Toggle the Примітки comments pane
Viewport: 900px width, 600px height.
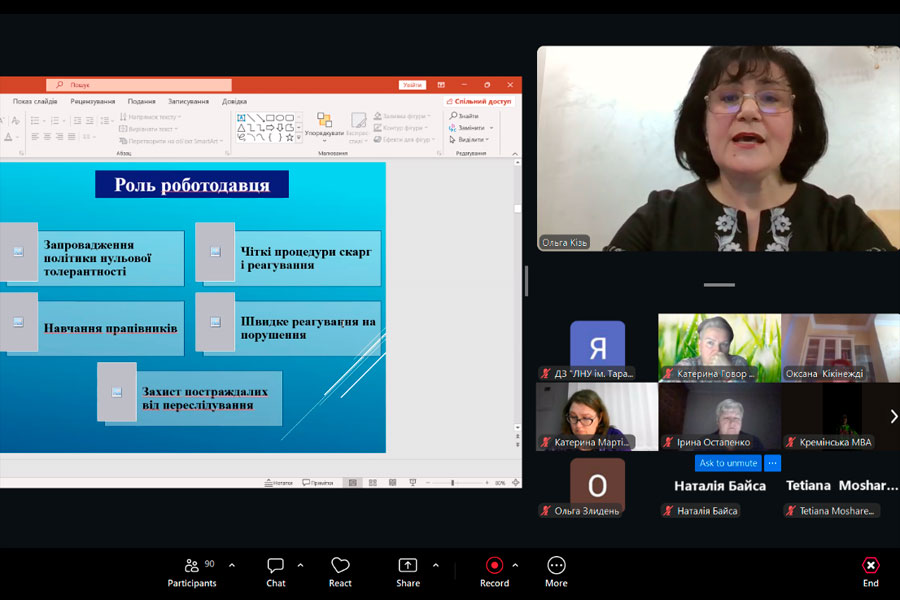pyautogui.click(x=318, y=483)
